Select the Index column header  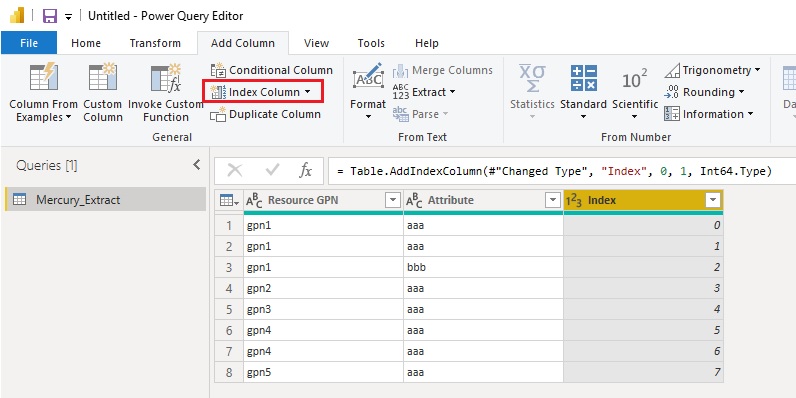tap(643, 201)
